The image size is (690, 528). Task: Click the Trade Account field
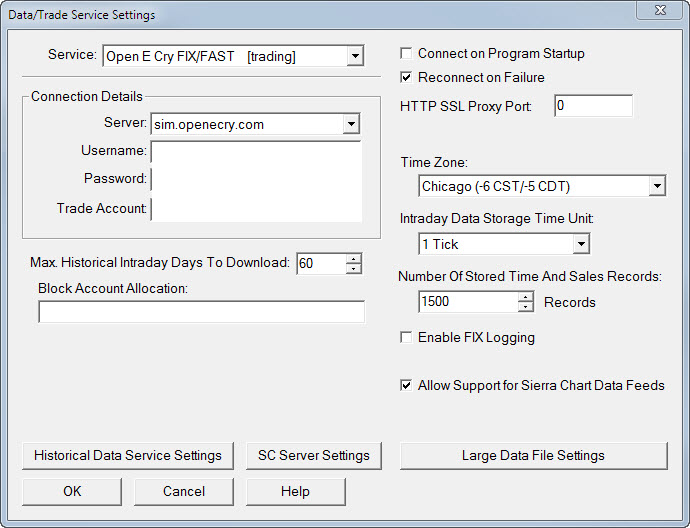255,208
